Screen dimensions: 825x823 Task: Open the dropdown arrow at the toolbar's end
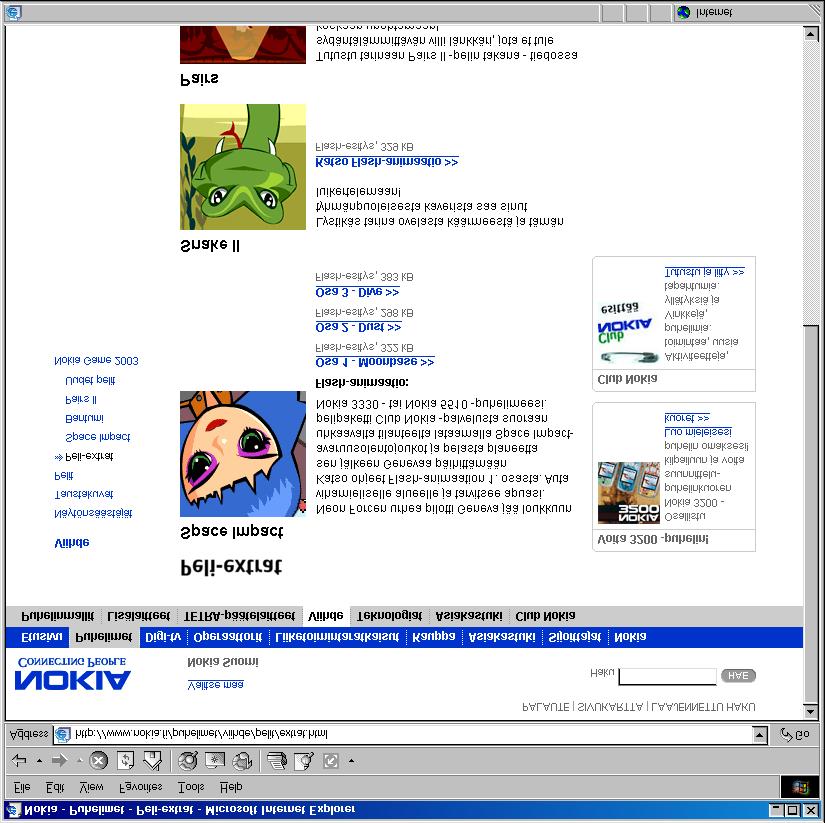click(351, 760)
